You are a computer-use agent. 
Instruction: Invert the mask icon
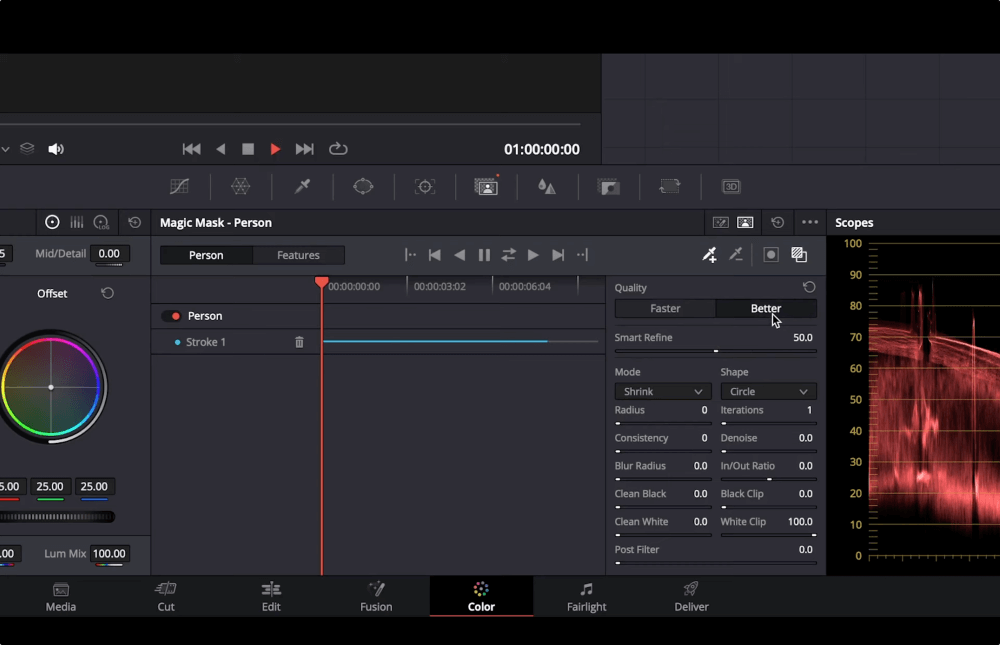point(799,255)
